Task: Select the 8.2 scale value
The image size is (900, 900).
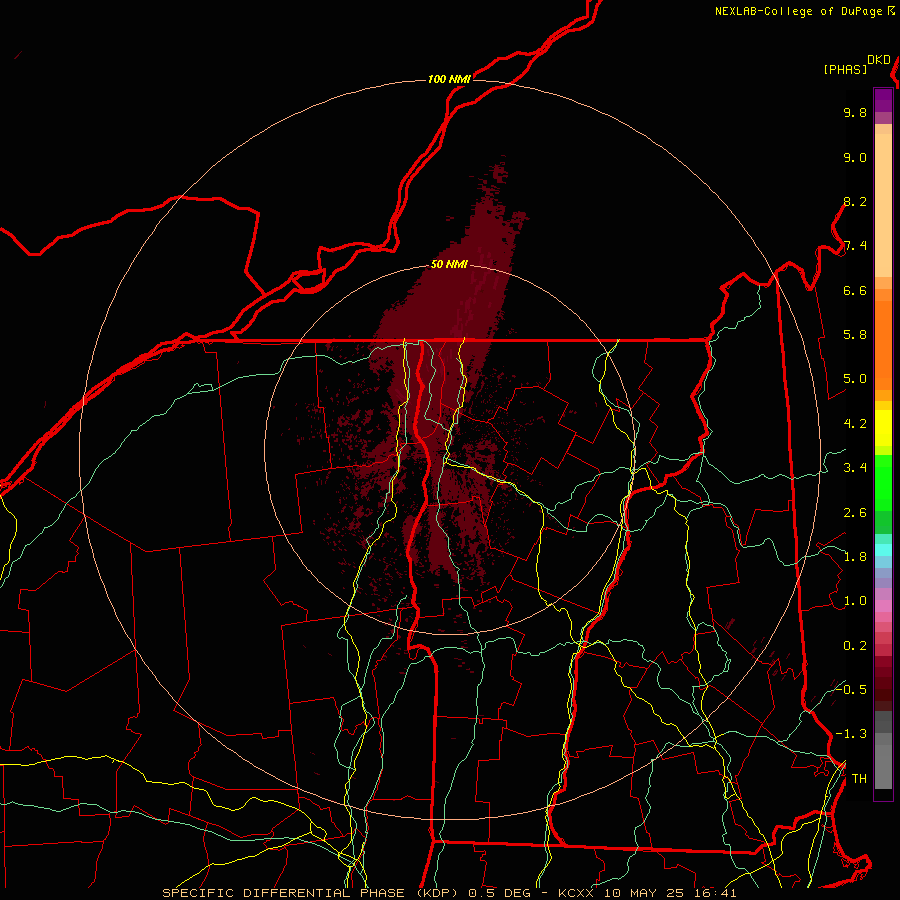Action: (855, 201)
